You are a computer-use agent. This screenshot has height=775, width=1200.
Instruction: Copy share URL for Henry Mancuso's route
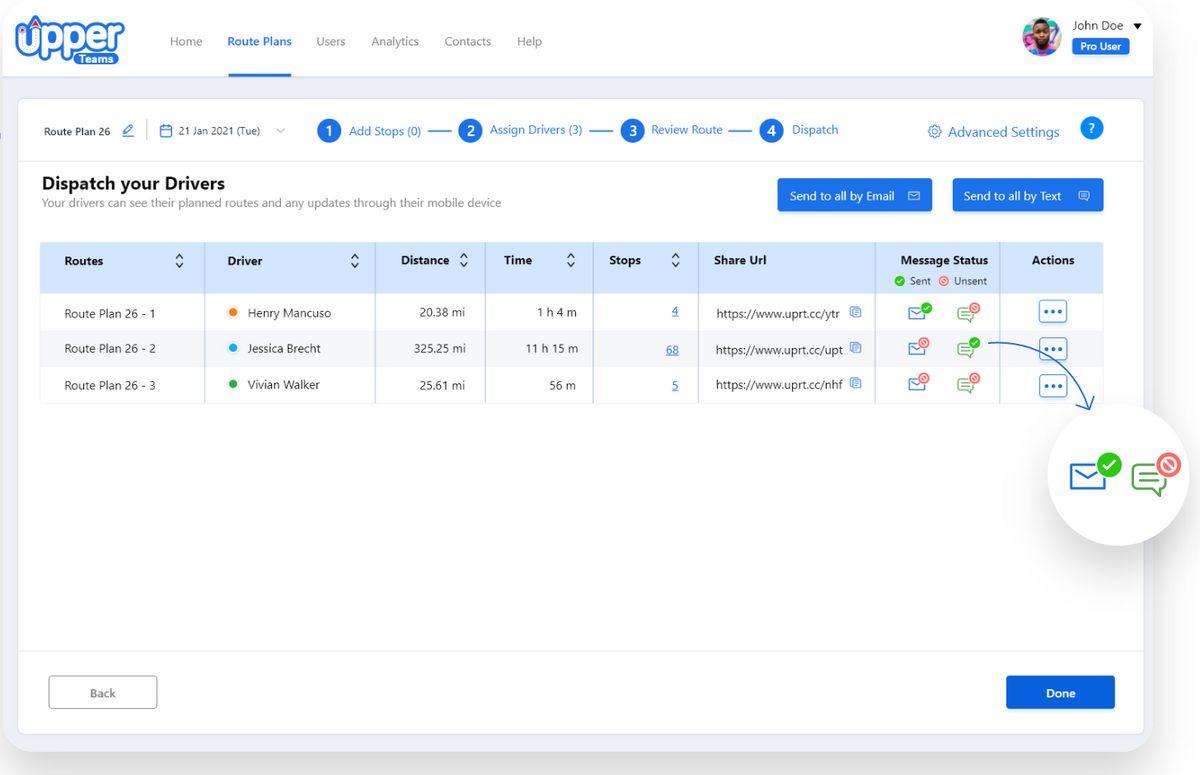point(855,312)
